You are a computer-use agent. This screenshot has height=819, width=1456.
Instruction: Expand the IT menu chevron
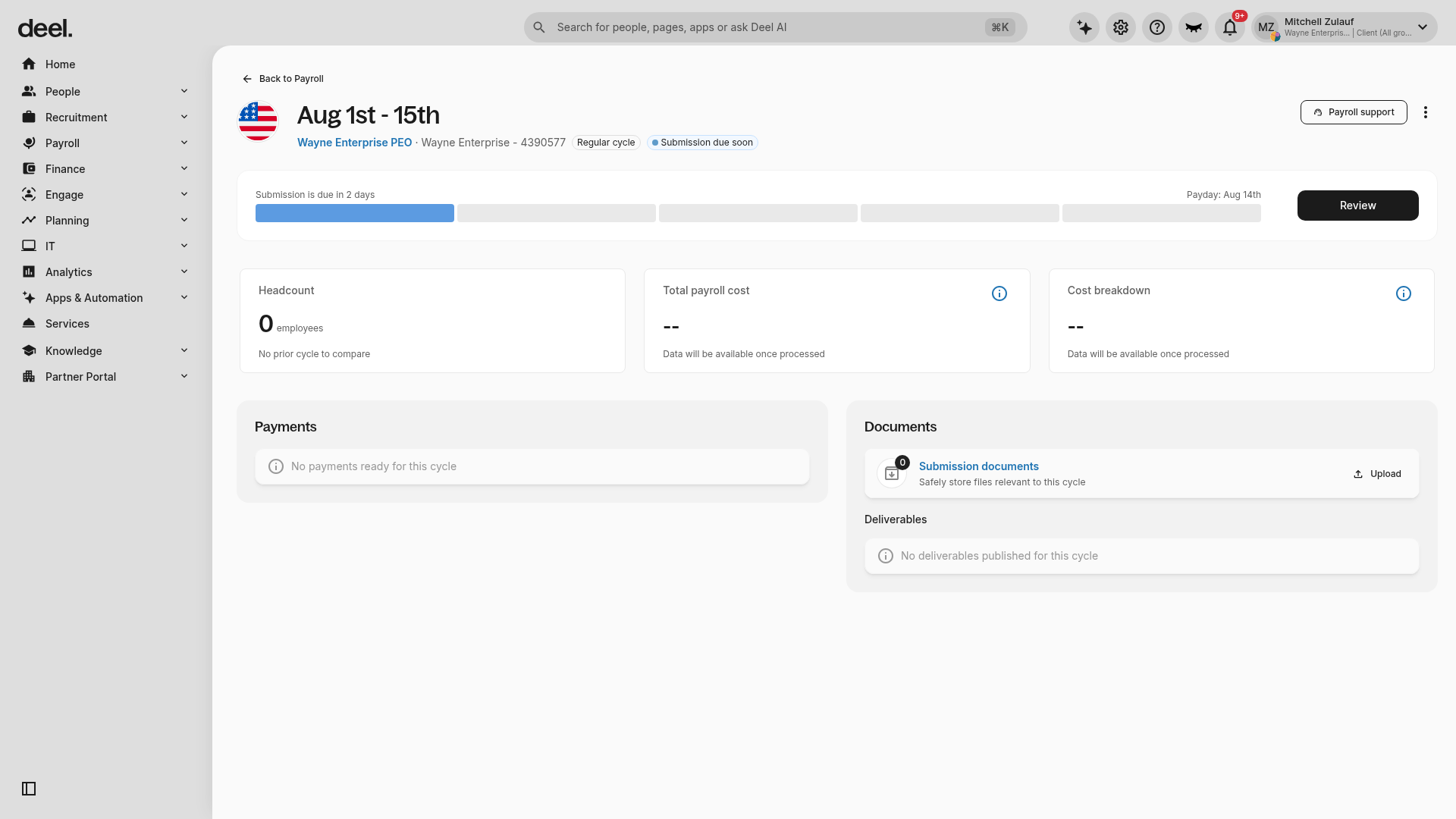[x=184, y=246]
